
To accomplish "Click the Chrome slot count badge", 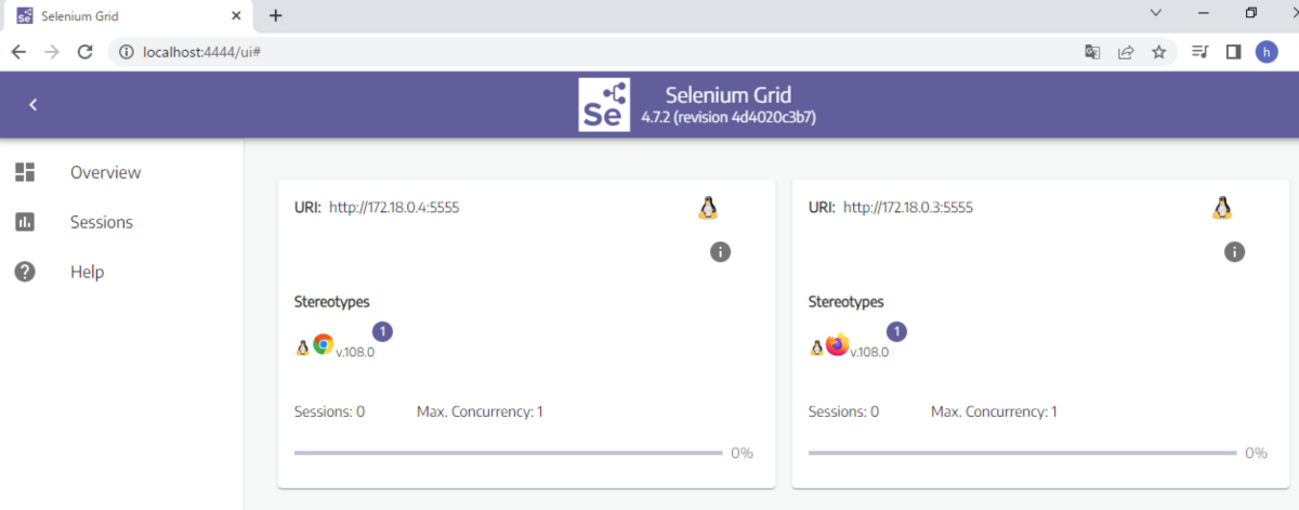I will (383, 331).
